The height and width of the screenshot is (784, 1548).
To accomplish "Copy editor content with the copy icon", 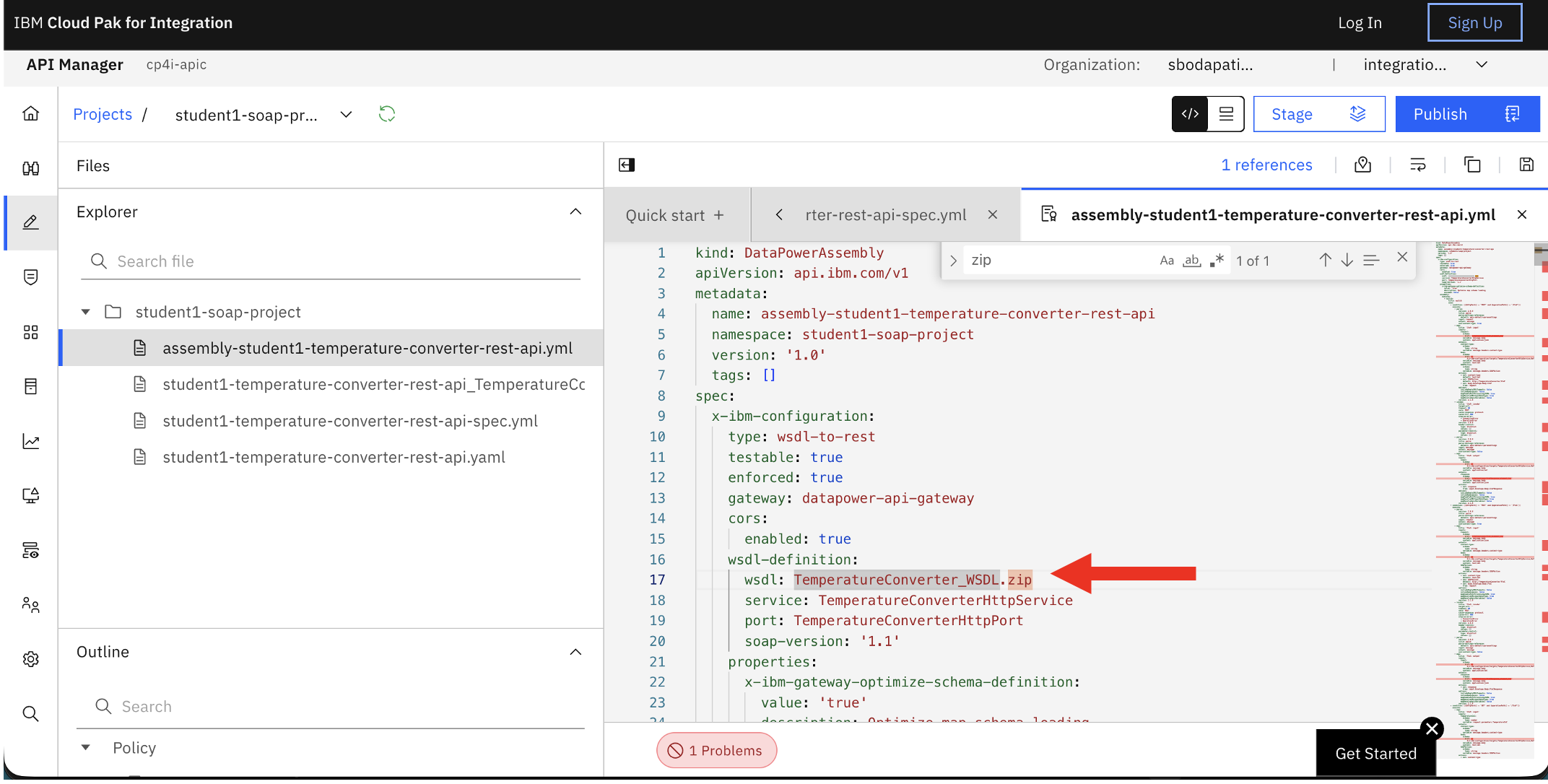I will coord(1472,165).
